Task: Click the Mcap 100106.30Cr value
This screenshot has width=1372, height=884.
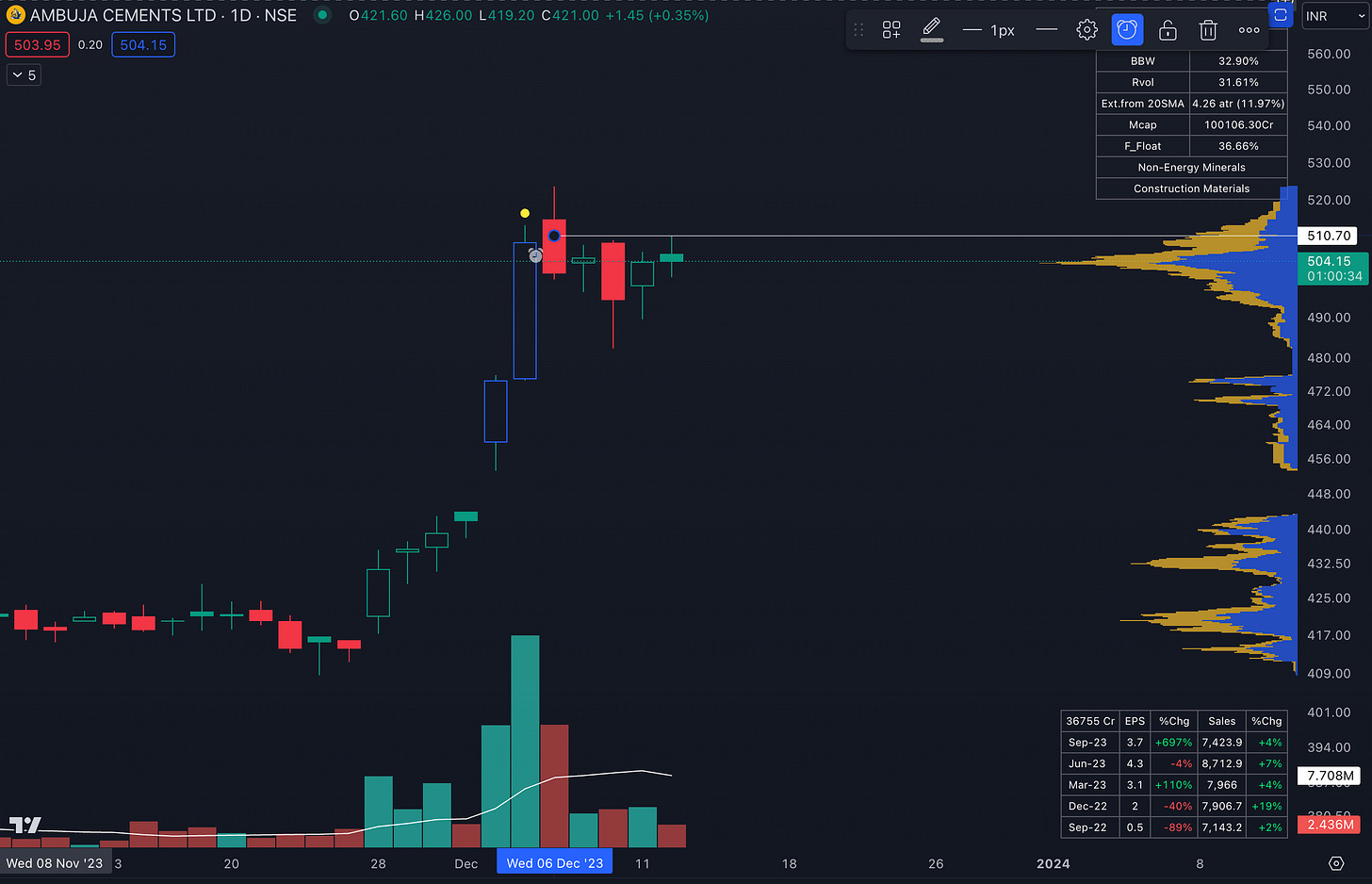Action: (x=1238, y=124)
